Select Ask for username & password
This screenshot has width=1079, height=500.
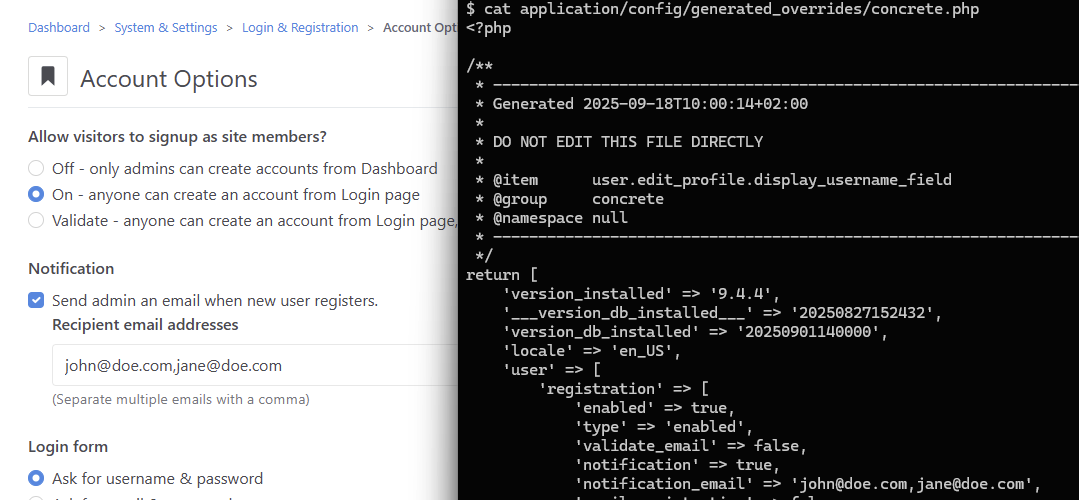click(36, 478)
